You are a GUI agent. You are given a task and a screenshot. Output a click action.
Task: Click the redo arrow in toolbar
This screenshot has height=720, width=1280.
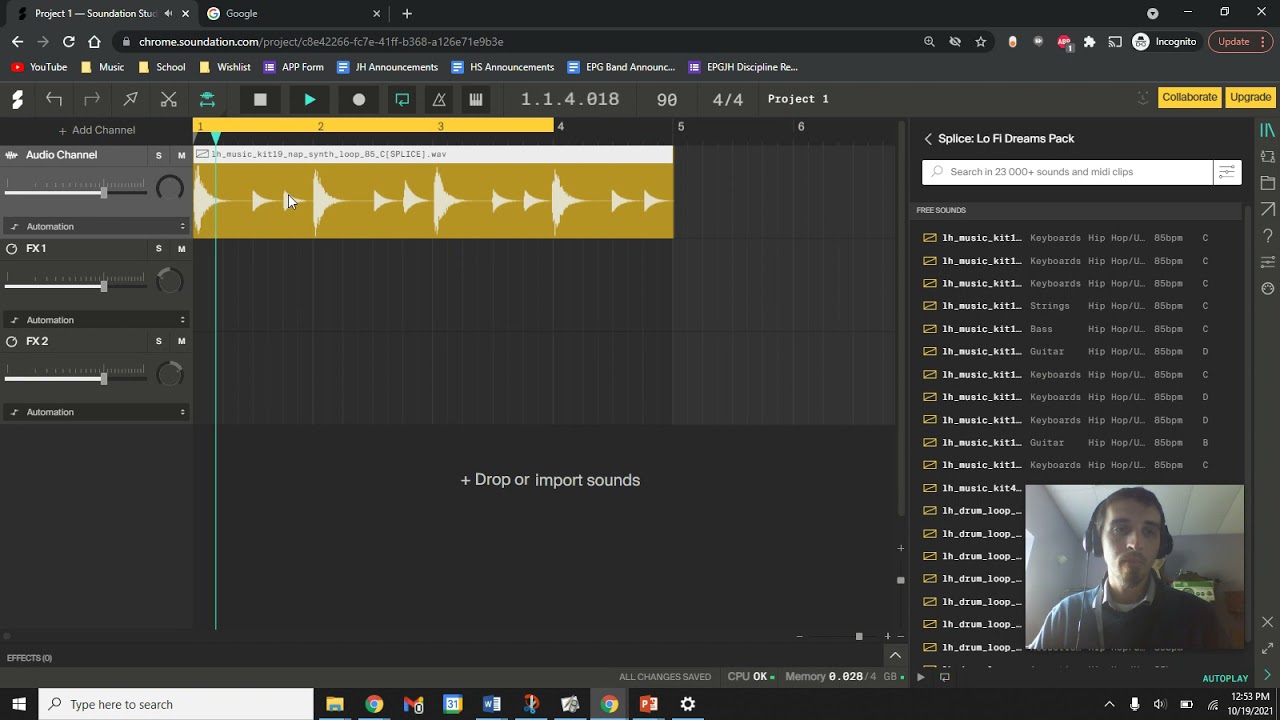pos(92,99)
